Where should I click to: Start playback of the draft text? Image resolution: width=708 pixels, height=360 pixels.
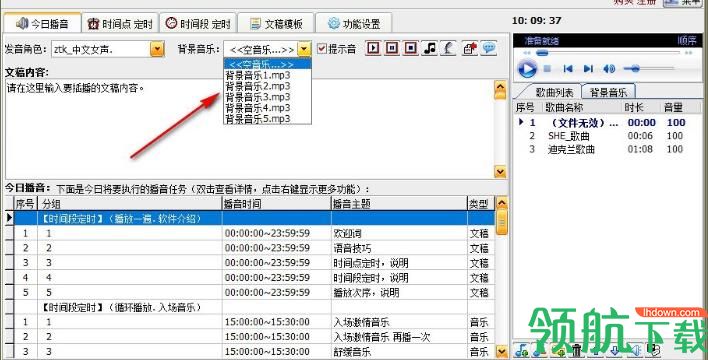point(373,48)
